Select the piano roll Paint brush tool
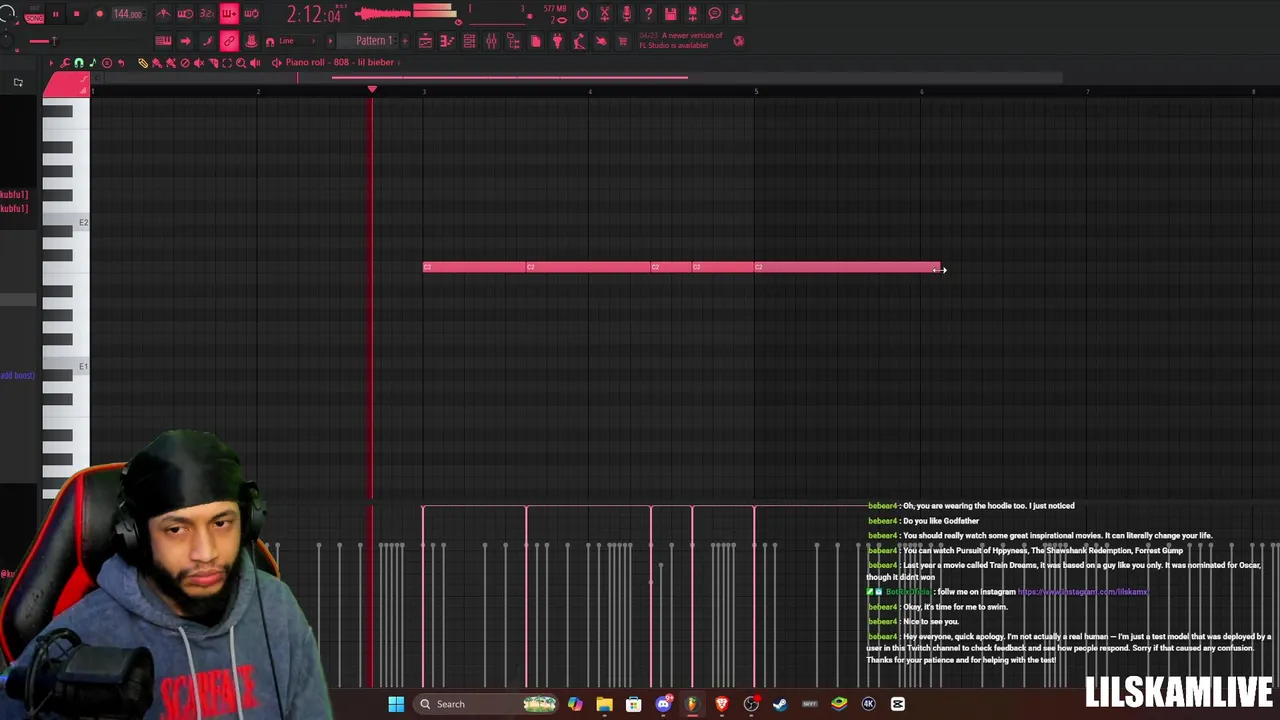 (x=157, y=63)
